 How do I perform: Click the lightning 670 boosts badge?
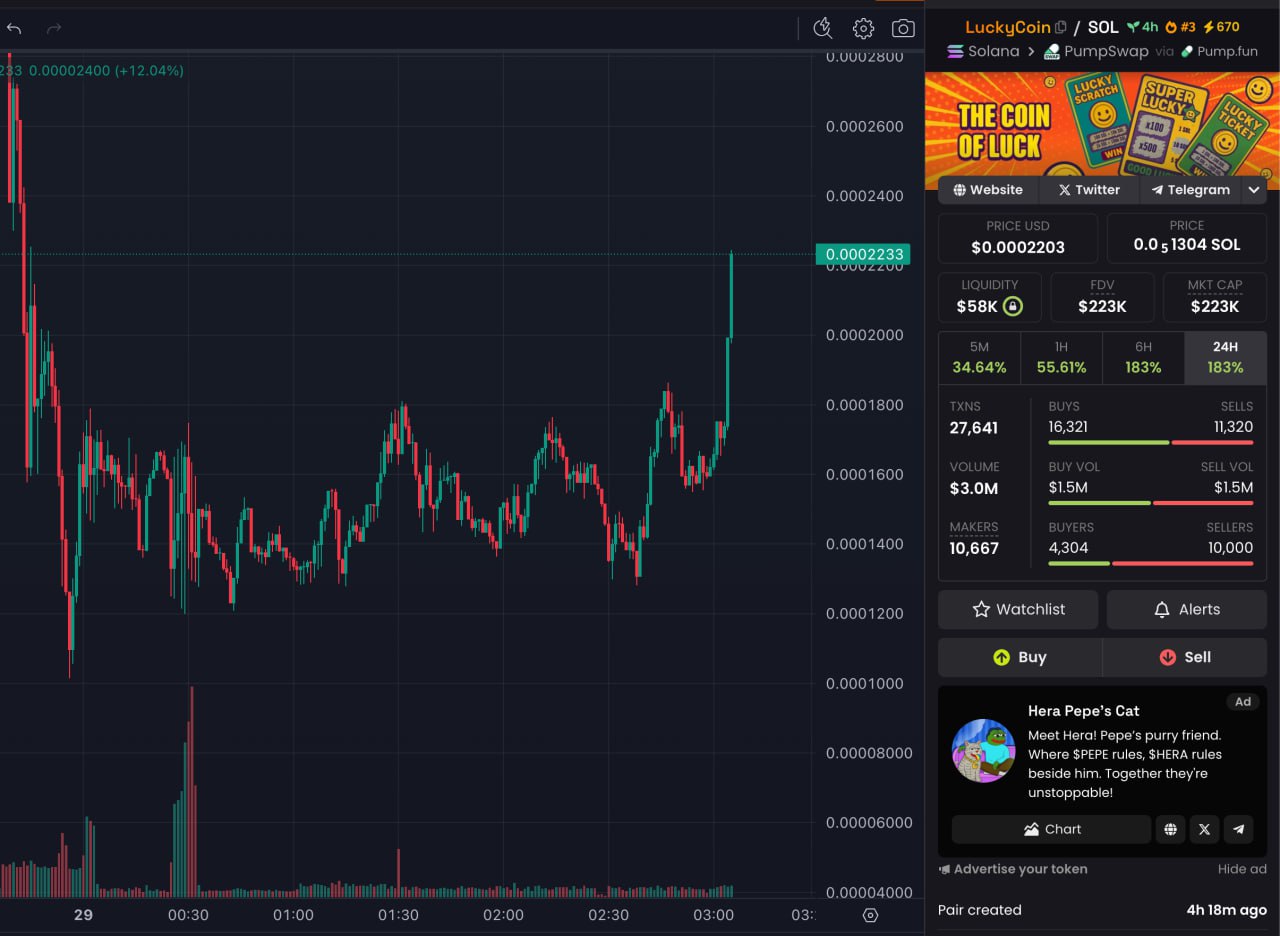tap(1221, 28)
